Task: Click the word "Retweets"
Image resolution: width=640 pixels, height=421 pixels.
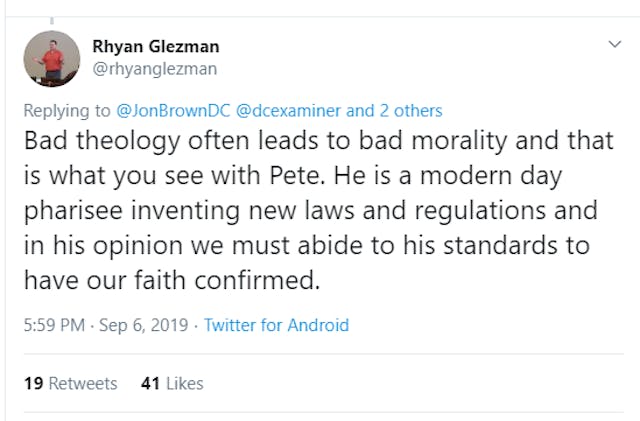Action: pos(82,383)
